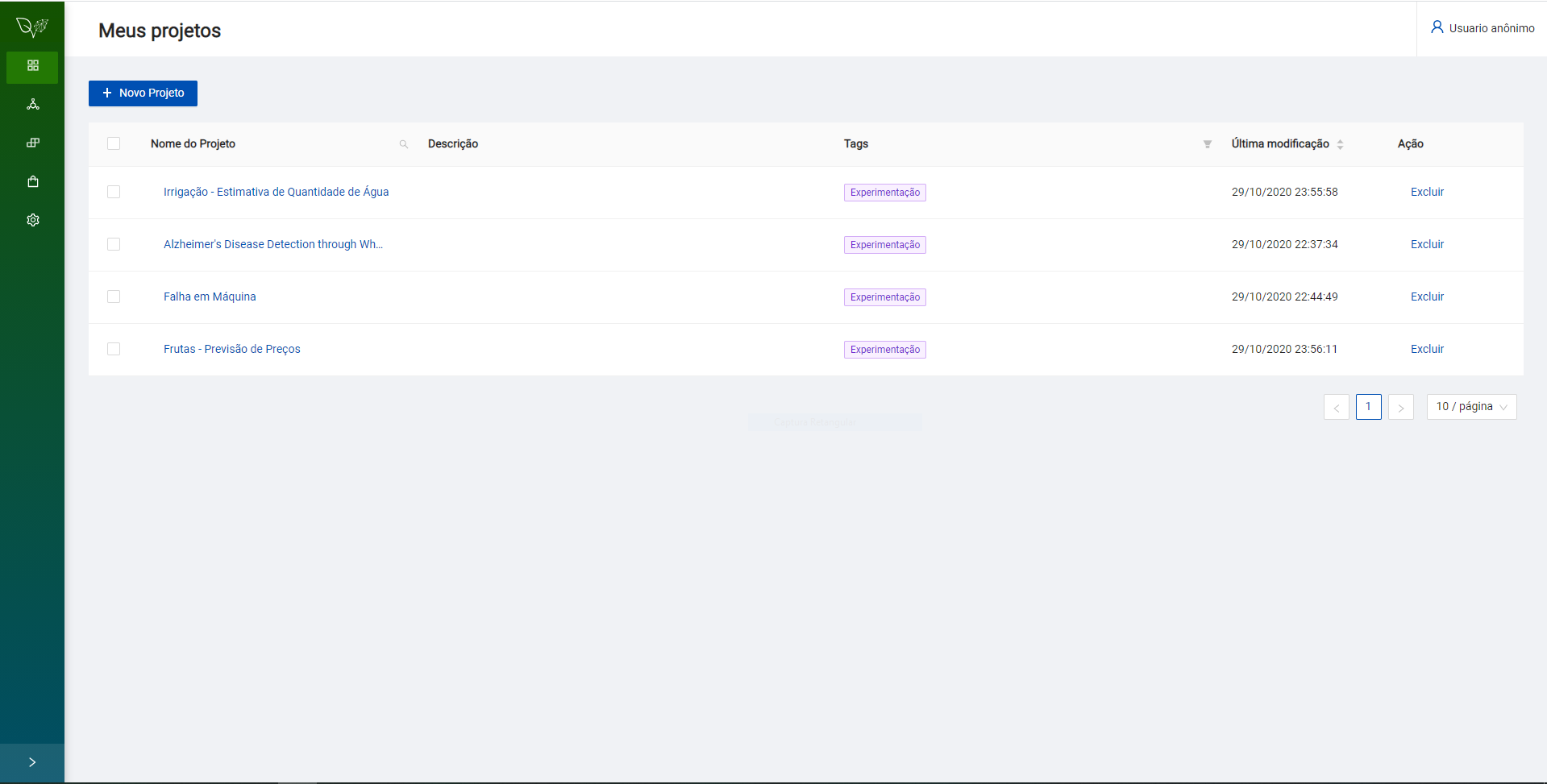The image size is (1547, 784).
Task: Open the projects grid icon in sidebar
Action: (32, 66)
